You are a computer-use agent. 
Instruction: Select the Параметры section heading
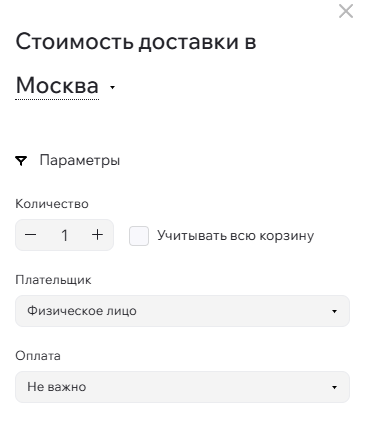pos(80,161)
